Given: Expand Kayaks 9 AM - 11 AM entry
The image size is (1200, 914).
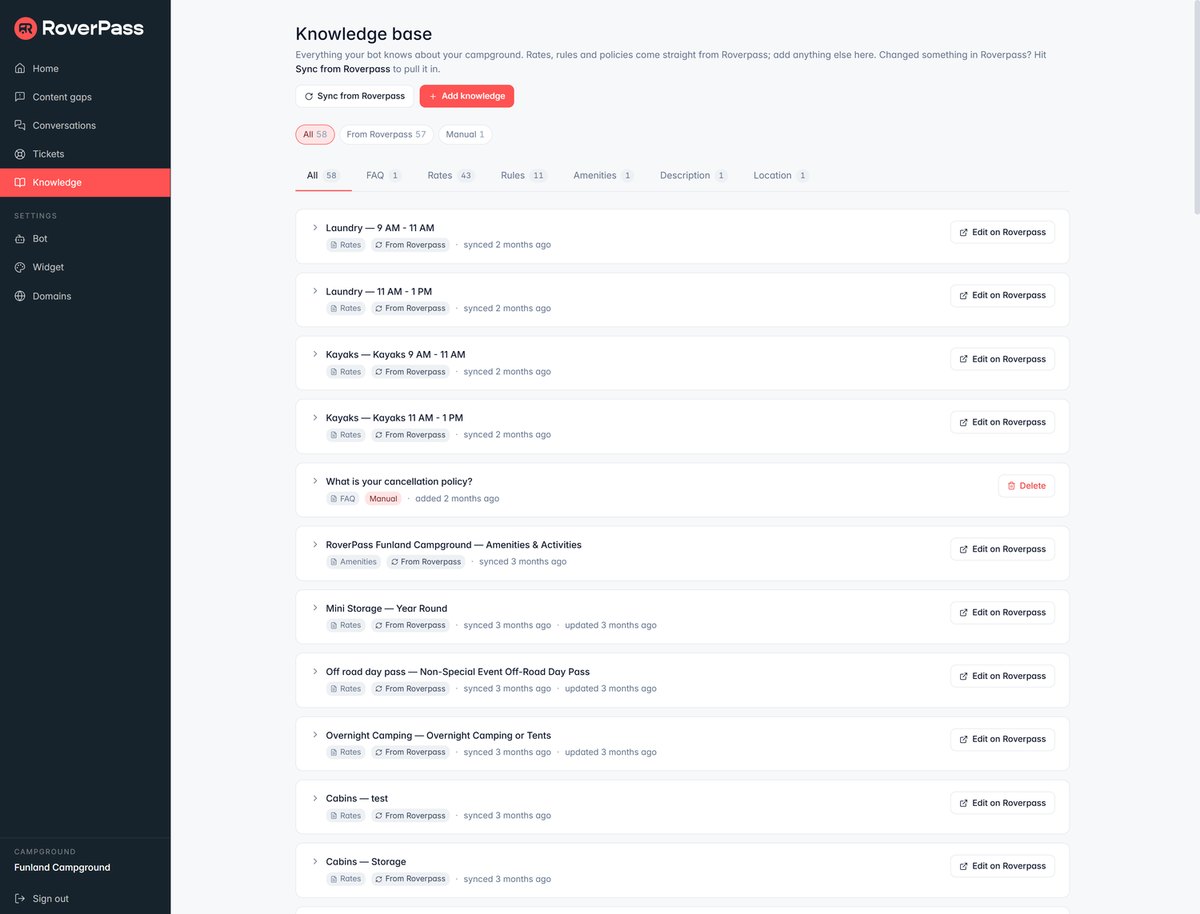Looking at the screenshot, I should click(x=315, y=354).
